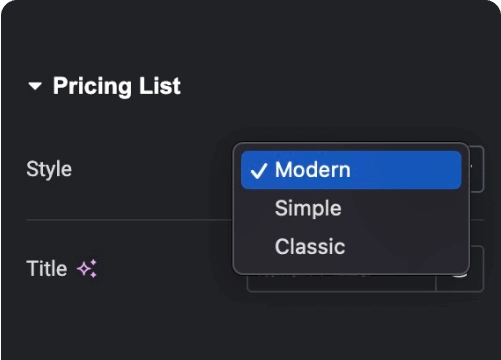This screenshot has width=501, height=360.
Task: Generate title with the purple AI stars
Action: pos(87,268)
